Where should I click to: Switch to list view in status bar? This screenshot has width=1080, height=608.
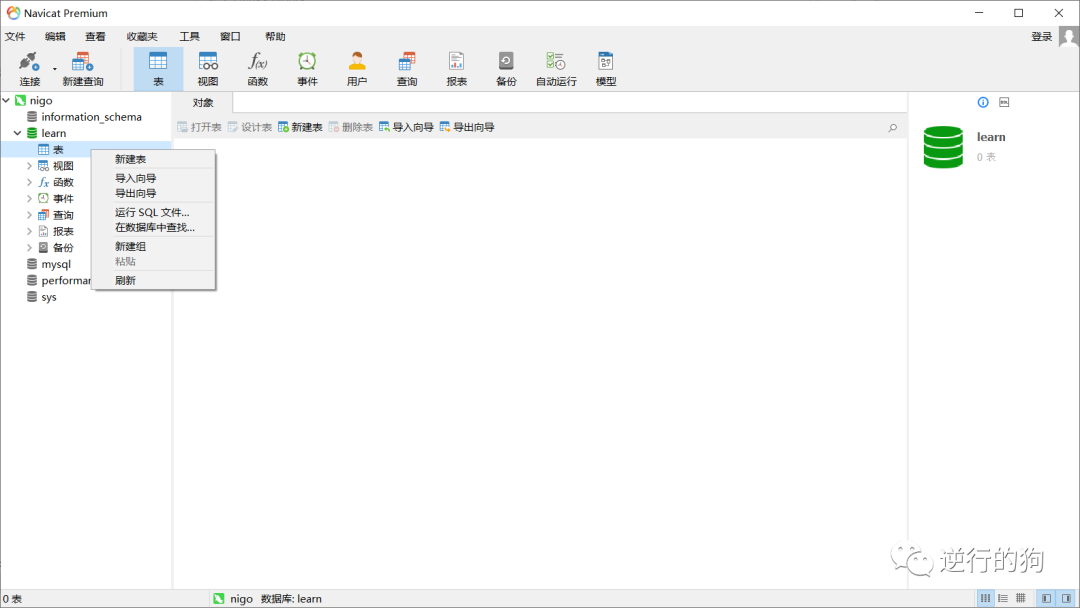pyautogui.click(x=986, y=598)
